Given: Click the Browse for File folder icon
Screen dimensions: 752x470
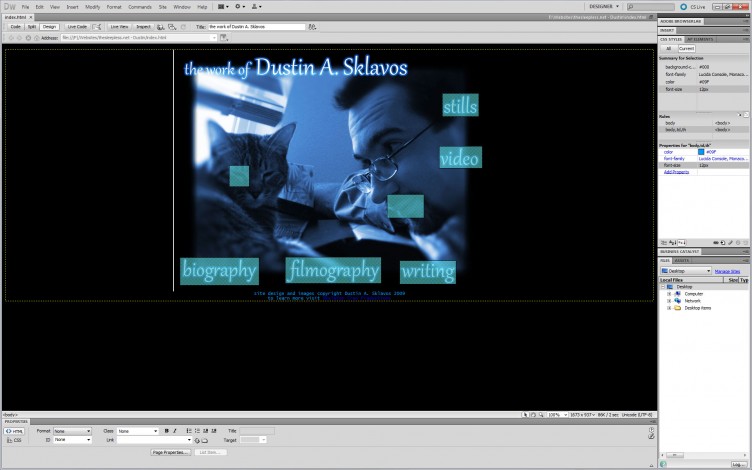Looking at the screenshot, I should (x=205, y=440).
